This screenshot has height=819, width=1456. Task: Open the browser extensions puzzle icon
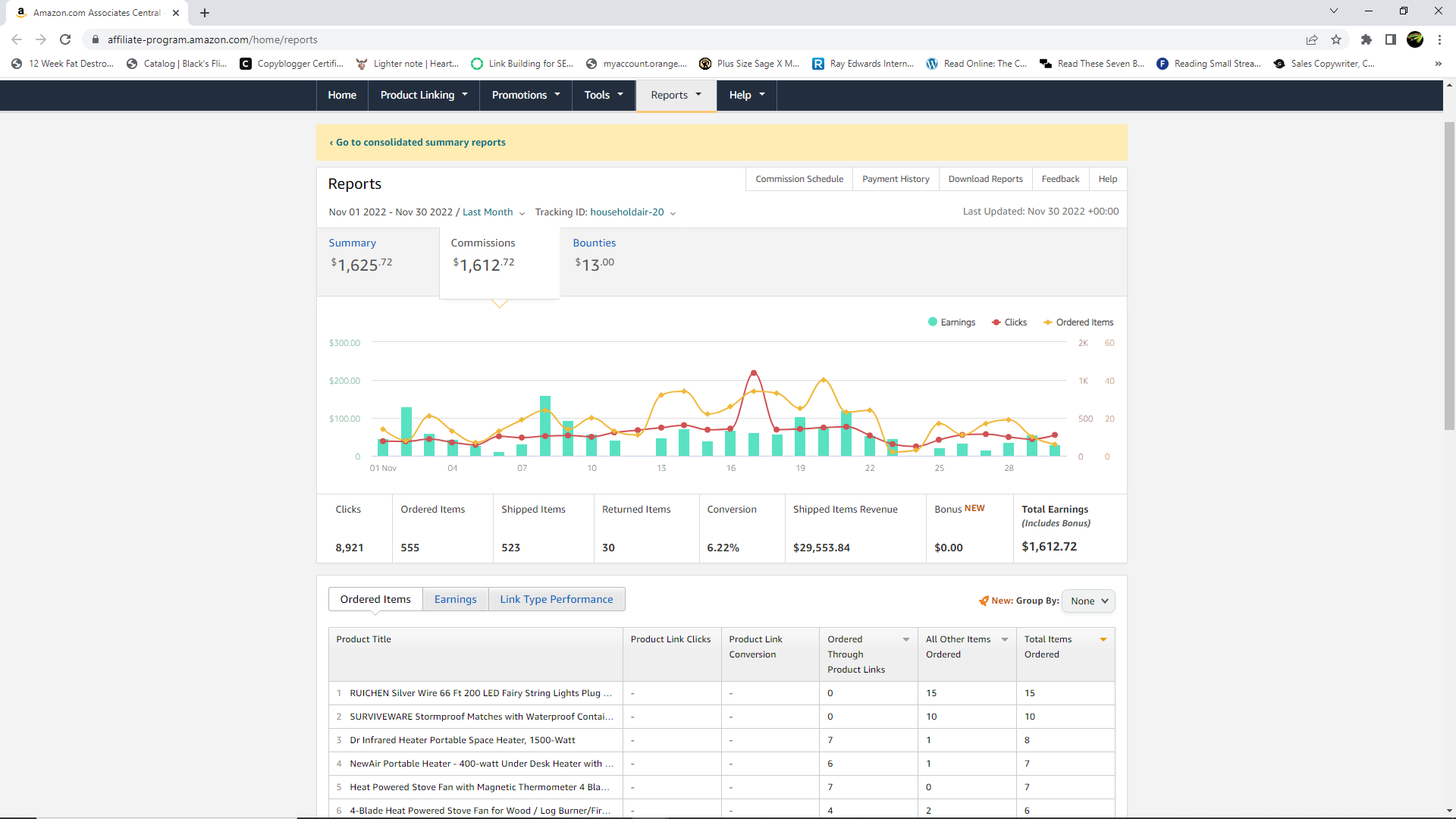(1367, 39)
